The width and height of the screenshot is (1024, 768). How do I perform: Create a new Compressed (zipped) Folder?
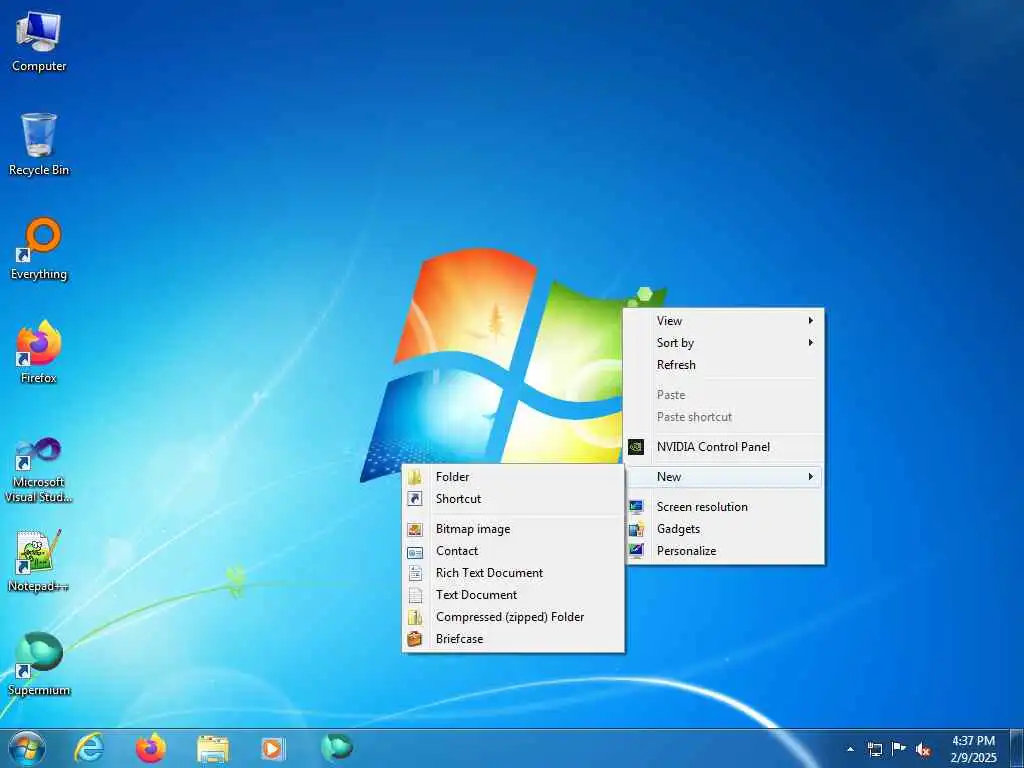click(513, 617)
